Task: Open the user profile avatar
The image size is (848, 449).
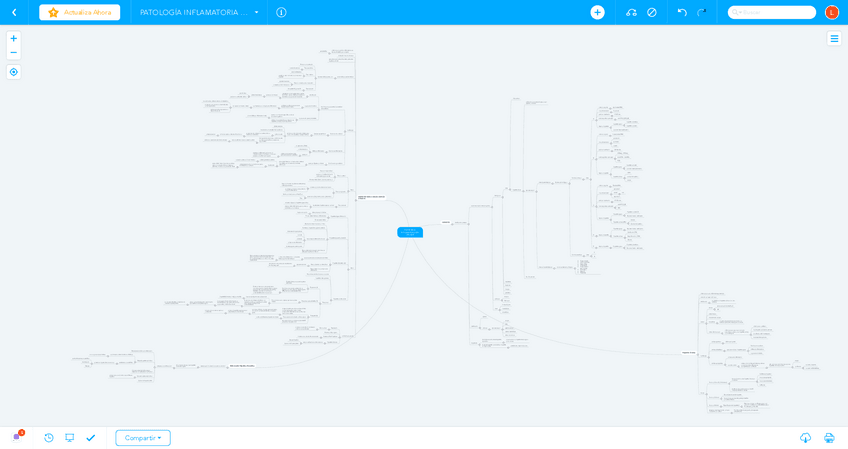Action: [831, 12]
